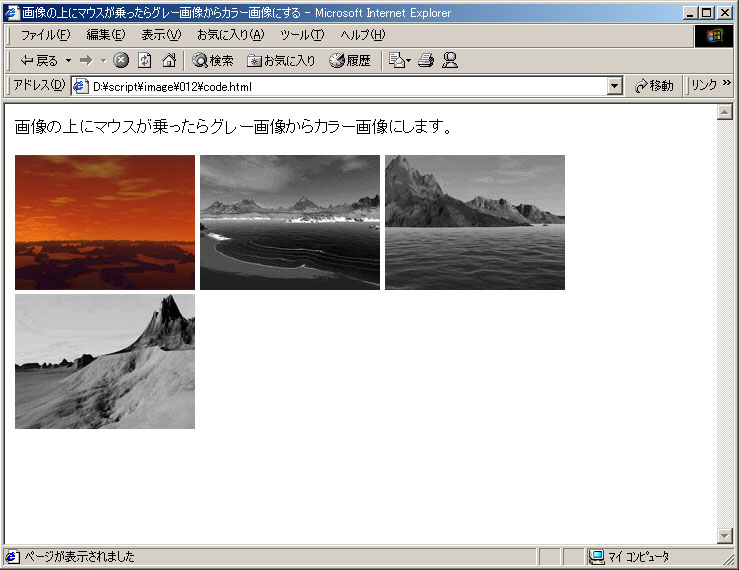Click the Messenger person icon
Viewport: 739px width, 570px height.
pyautogui.click(x=450, y=60)
